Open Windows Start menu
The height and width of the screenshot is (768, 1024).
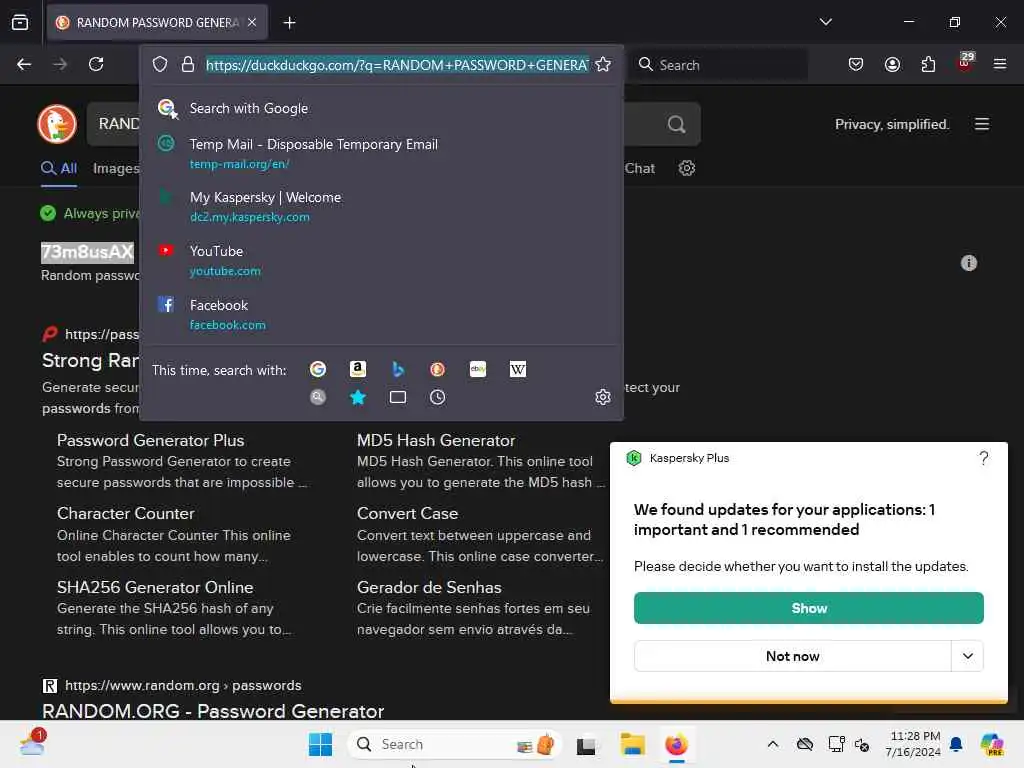320,744
